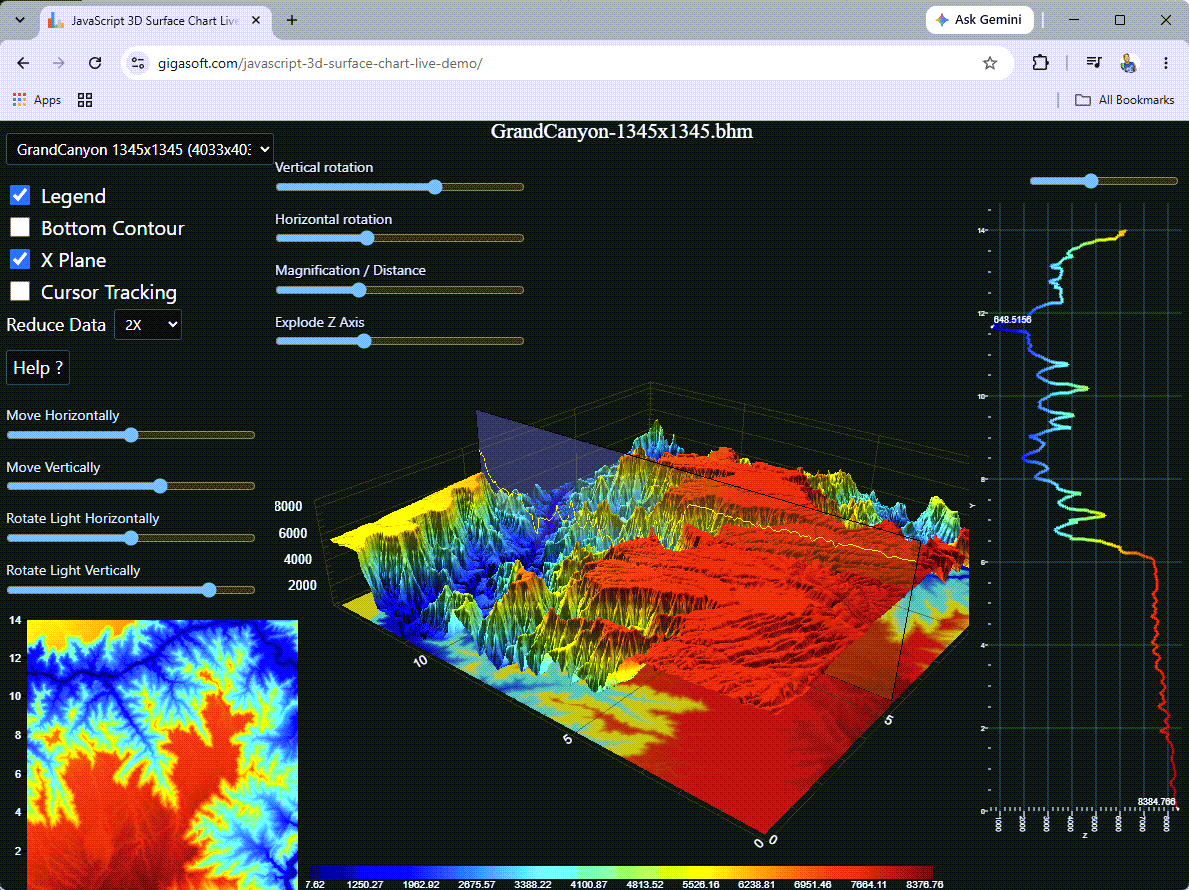Open the media control icon in toolbar
This screenshot has width=1189, height=890.
coord(1093,63)
